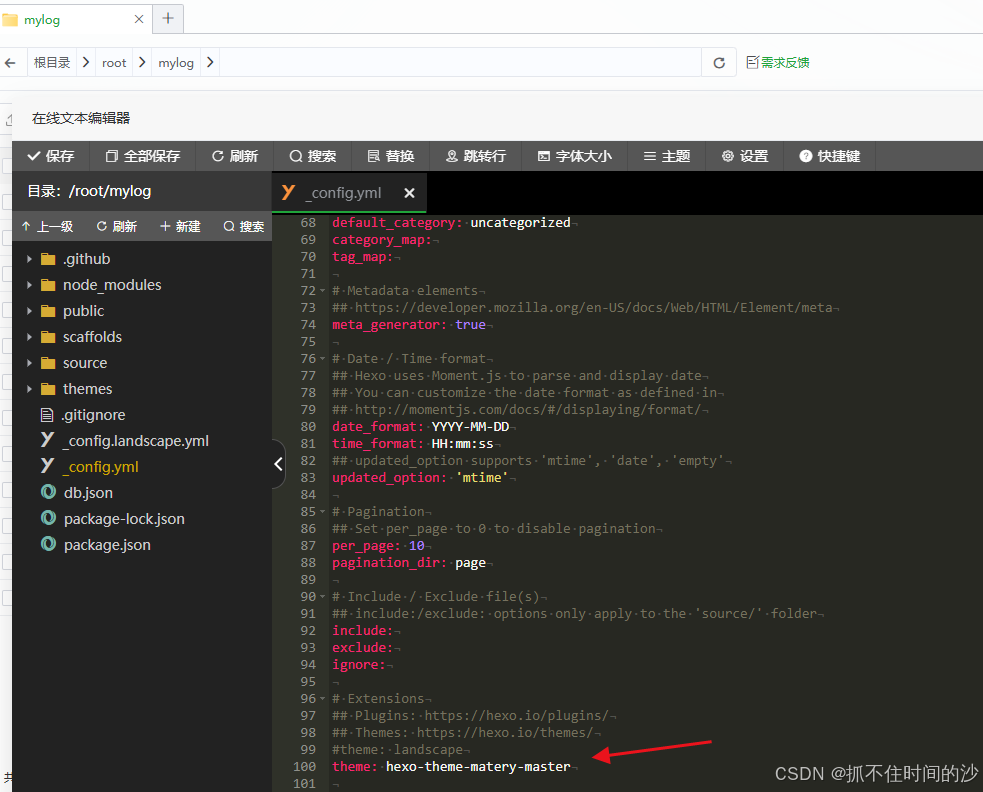Click the date_format value YYYY-MM-DD

pyautogui.click(x=470, y=426)
